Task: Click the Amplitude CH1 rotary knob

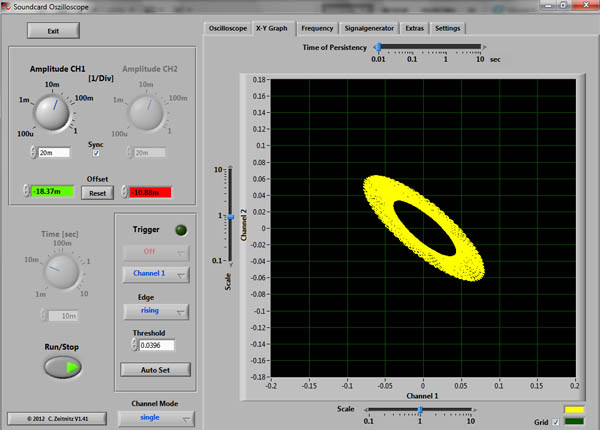Action: point(52,111)
